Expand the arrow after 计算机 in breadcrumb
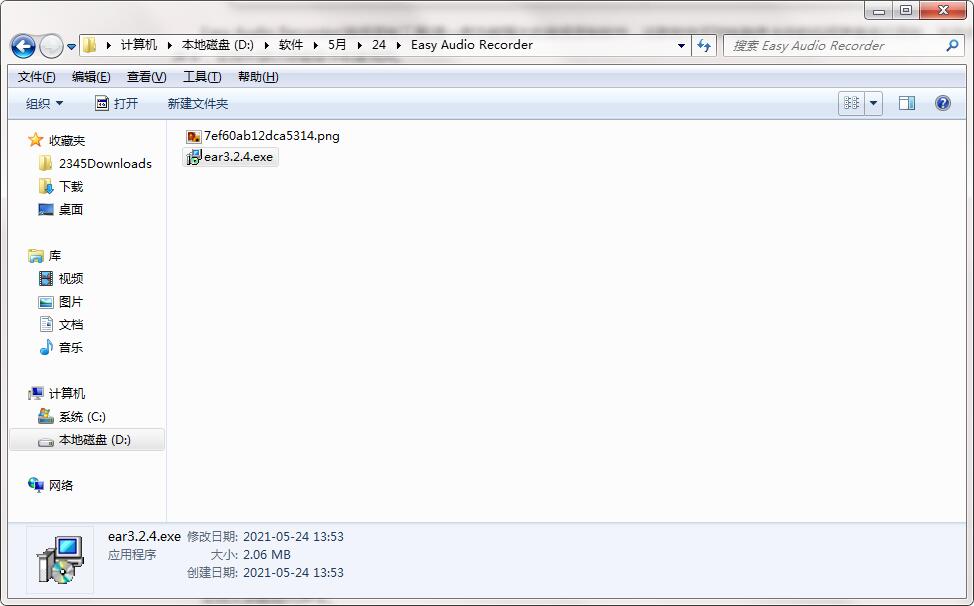The image size is (974, 606). (x=170, y=45)
